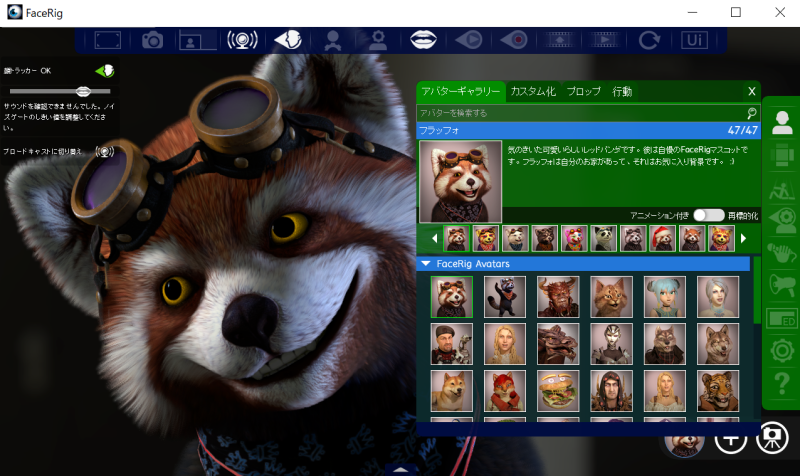Image resolution: width=800 pixels, height=476 pixels.
Task: Select the Shiba dog avatar thumbnail
Action: [x=452, y=391]
